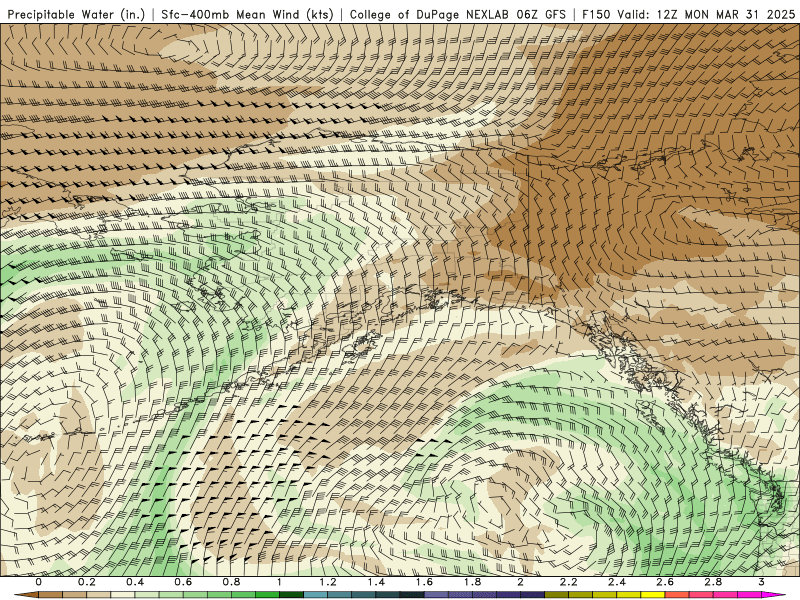Viewport: 800px width, 600px height.
Task: Click the '2.8' legend scale label
Action: (x=713, y=582)
